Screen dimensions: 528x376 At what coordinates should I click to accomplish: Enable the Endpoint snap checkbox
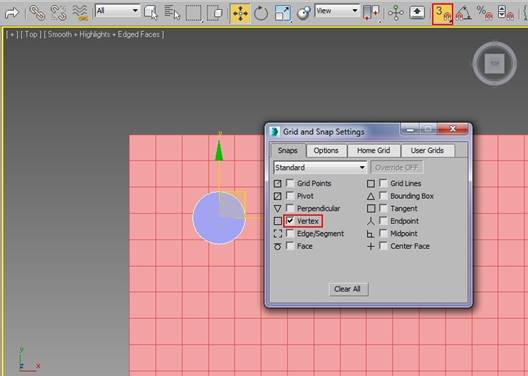pos(383,221)
